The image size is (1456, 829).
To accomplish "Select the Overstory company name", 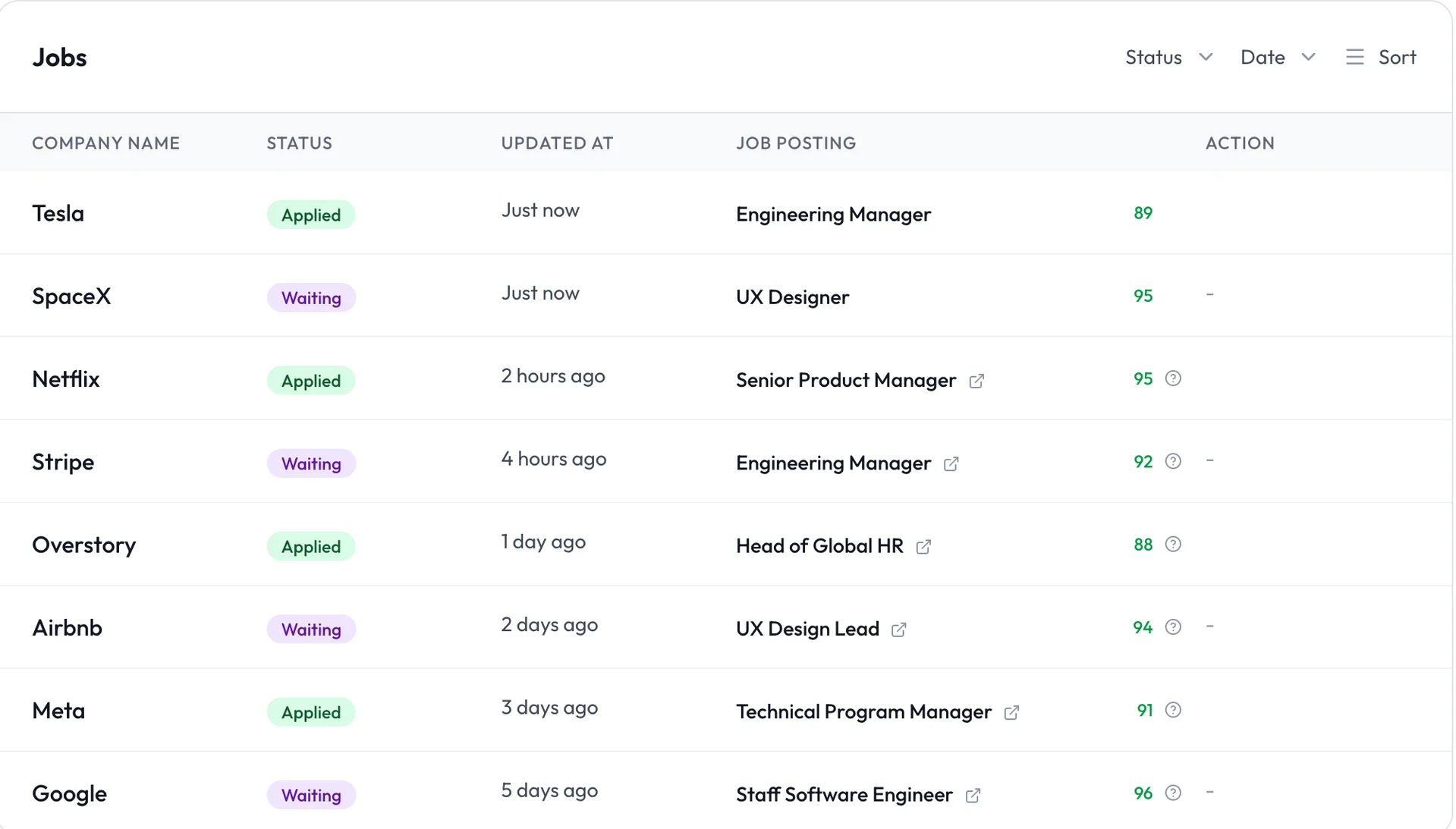I will (84, 545).
